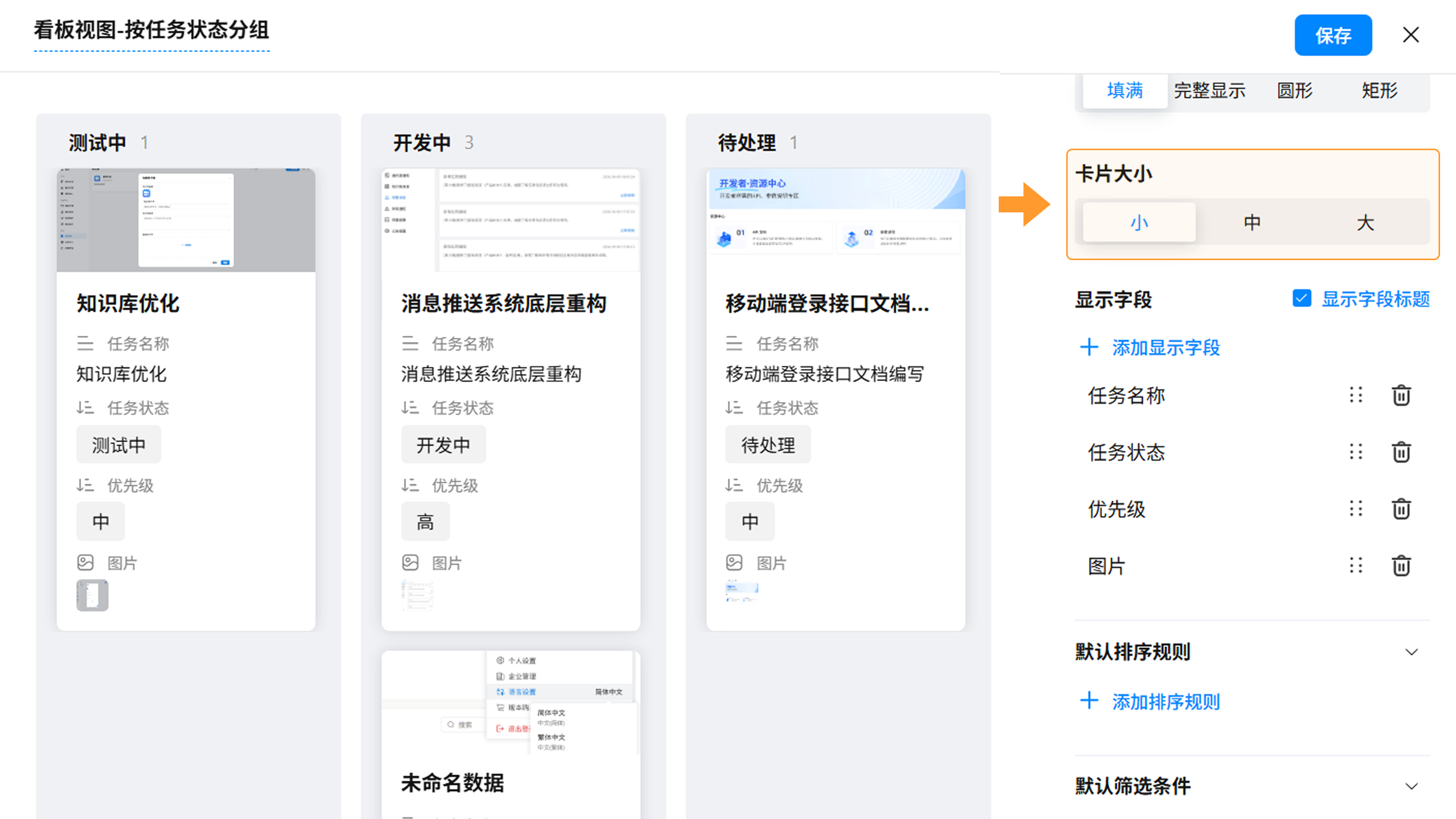The width and height of the screenshot is (1456, 819).
Task: Click the drag handle beside 优先级
Action: (x=1356, y=509)
